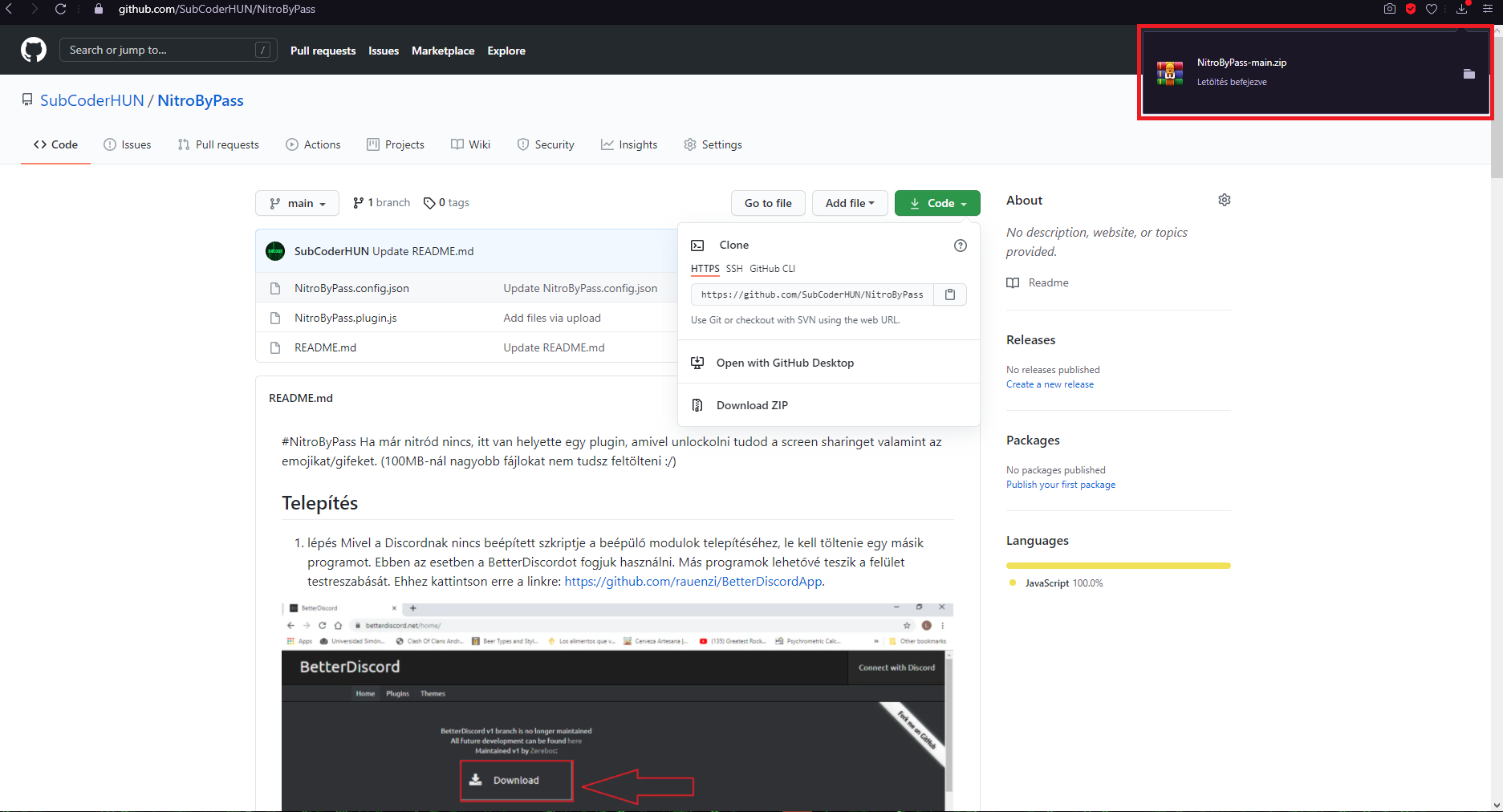1503x812 pixels.
Task: View the Security tab
Action: click(546, 144)
